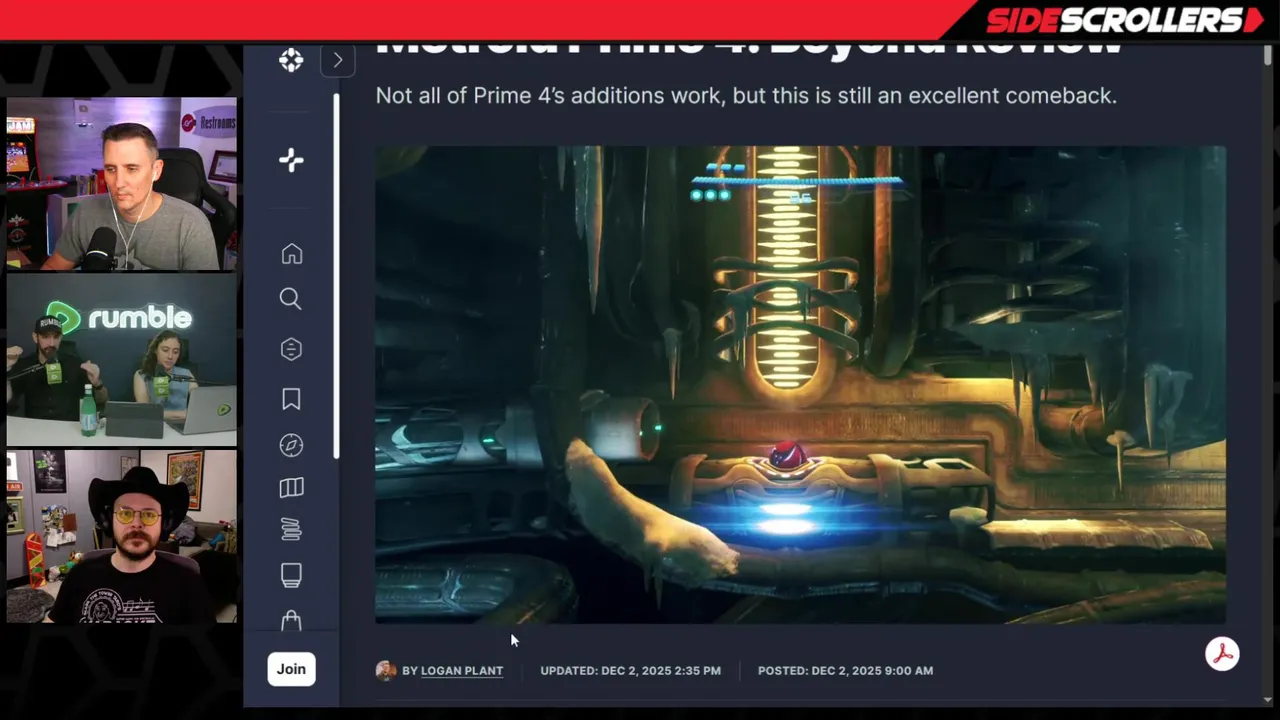Click the monitor-shaped icon in sidebar

pos(291,575)
